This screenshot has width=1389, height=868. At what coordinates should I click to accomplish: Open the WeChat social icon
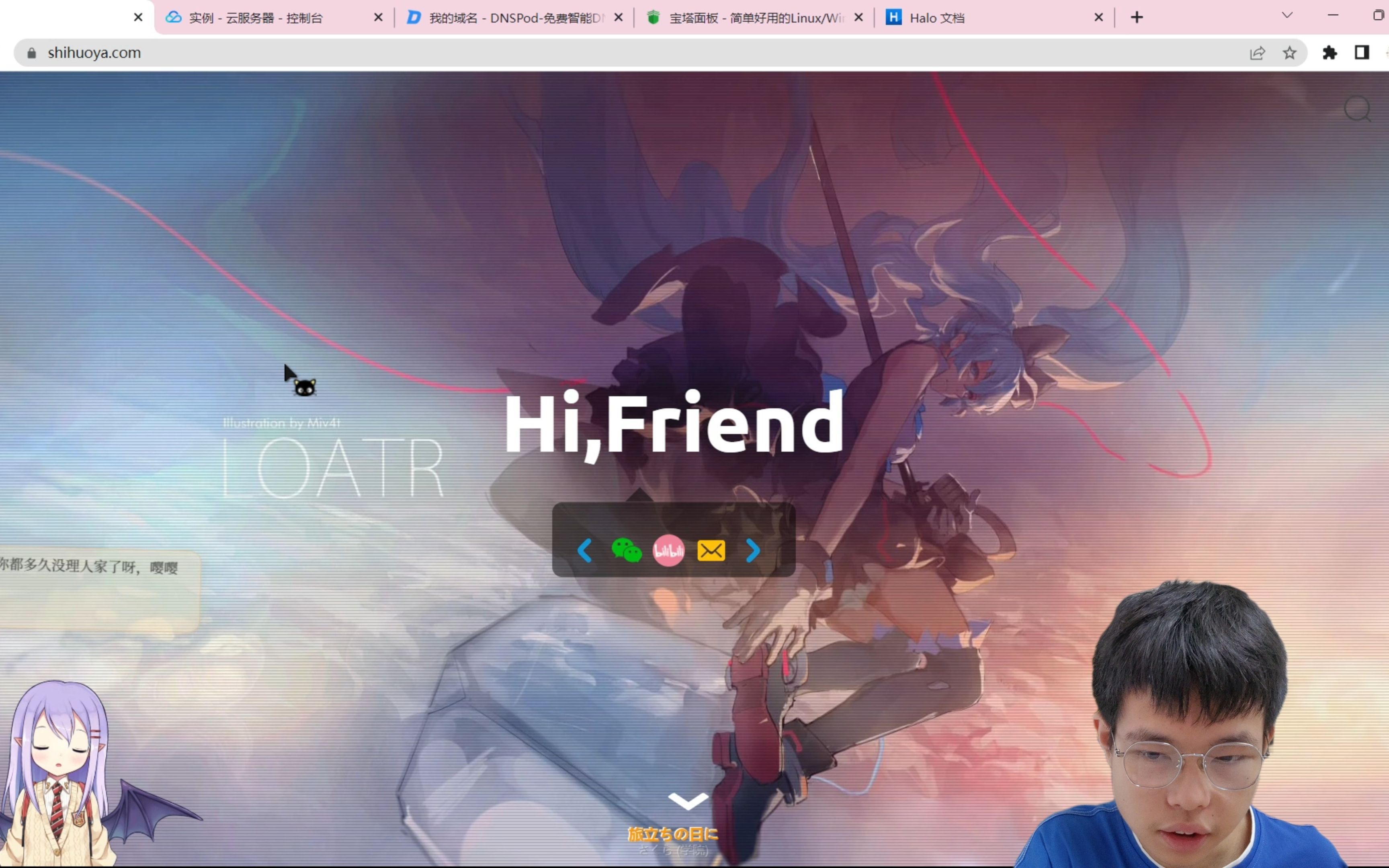626,550
